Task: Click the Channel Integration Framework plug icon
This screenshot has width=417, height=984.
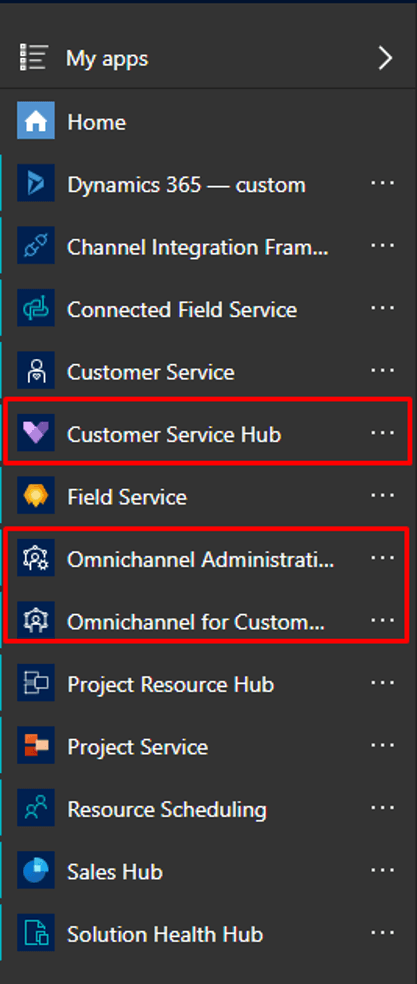Action: coord(36,245)
